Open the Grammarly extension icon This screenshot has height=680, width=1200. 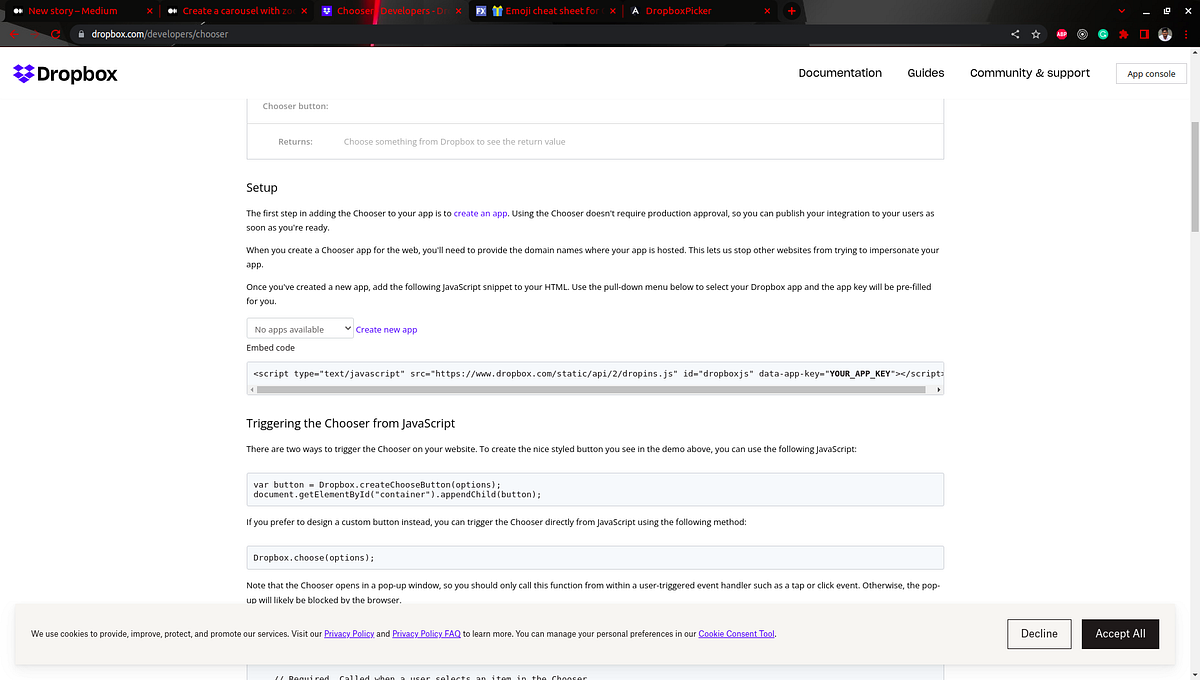[x=1103, y=34]
